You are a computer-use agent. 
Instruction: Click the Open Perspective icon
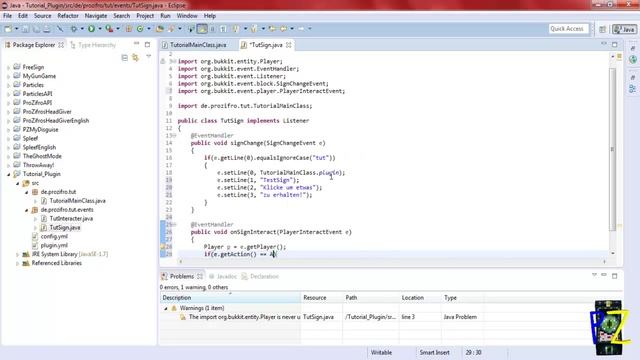point(602,29)
